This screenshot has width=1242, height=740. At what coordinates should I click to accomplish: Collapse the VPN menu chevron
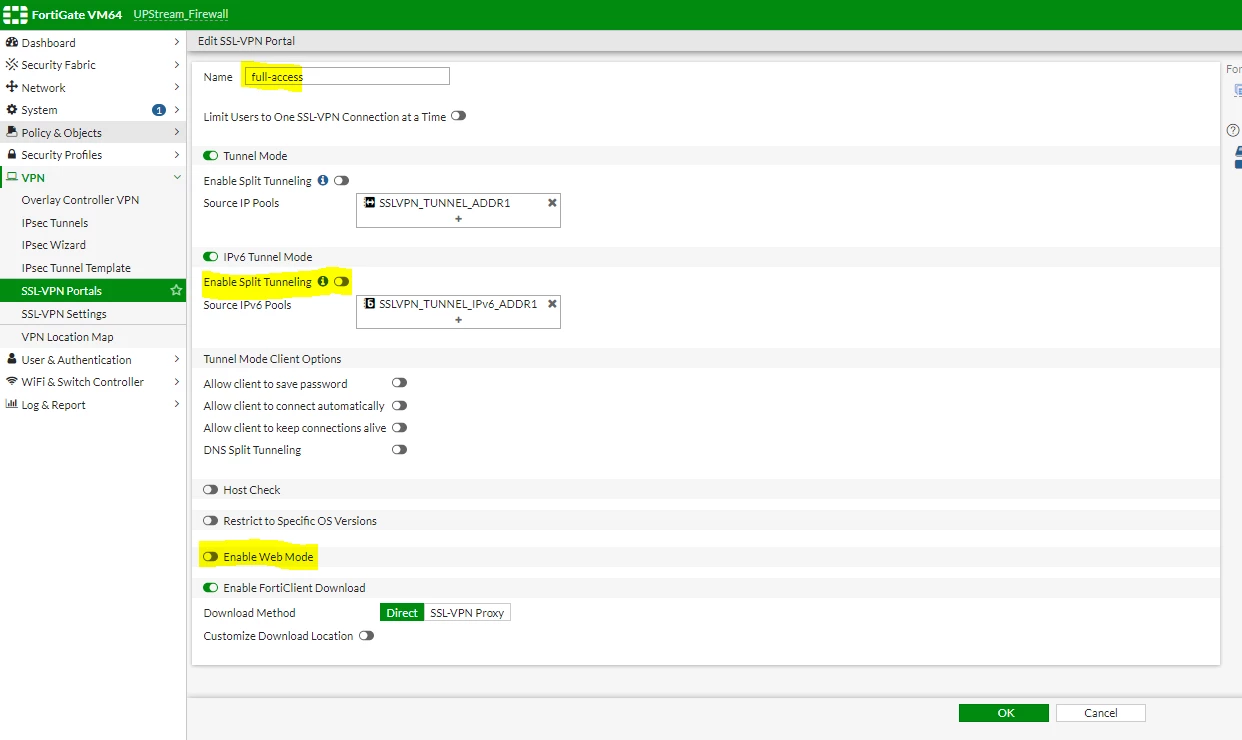click(176, 177)
